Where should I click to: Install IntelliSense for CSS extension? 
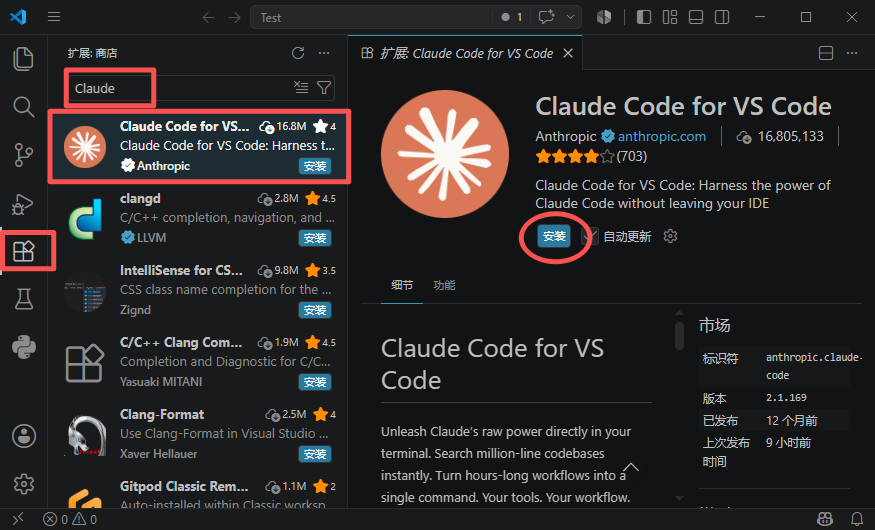(x=315, y=310)
